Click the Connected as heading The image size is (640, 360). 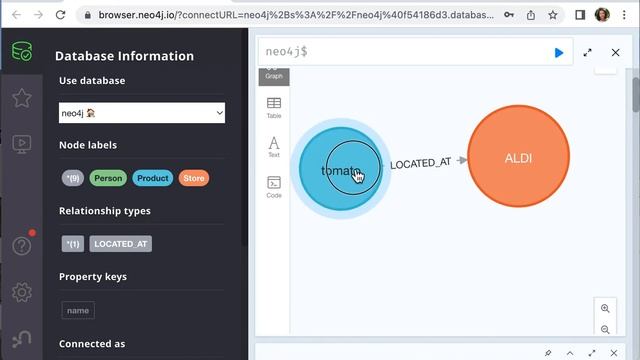point(92,344)
